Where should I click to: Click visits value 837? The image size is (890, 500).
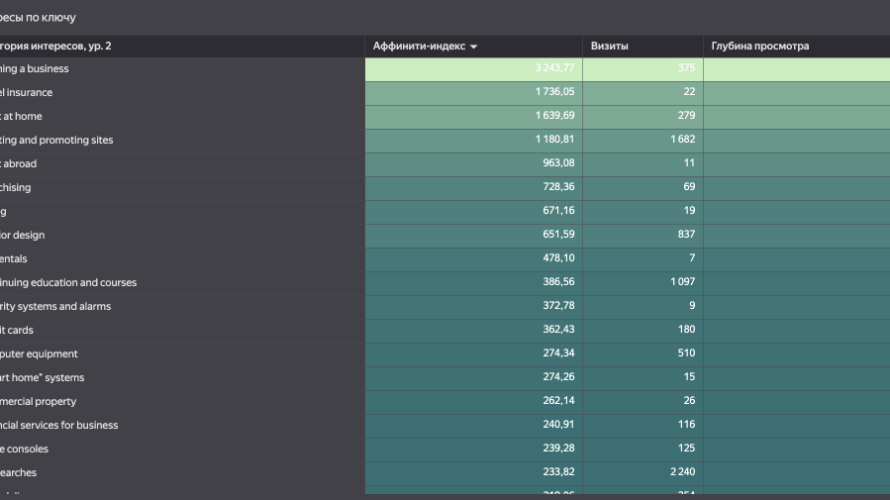click(685, 235)
